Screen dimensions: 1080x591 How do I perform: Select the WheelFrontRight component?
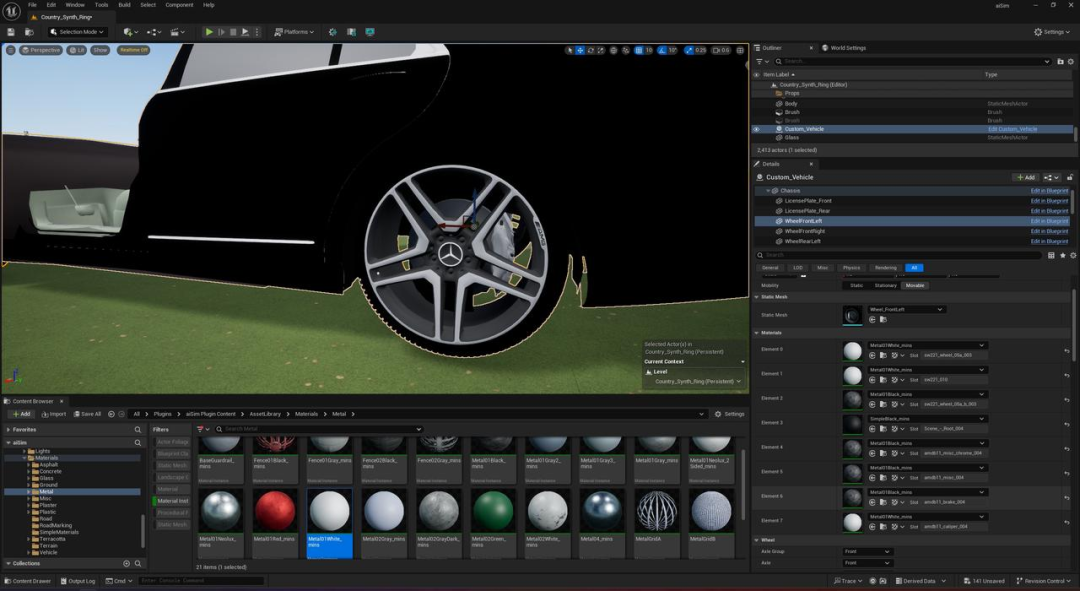click(x=804, y=231)
